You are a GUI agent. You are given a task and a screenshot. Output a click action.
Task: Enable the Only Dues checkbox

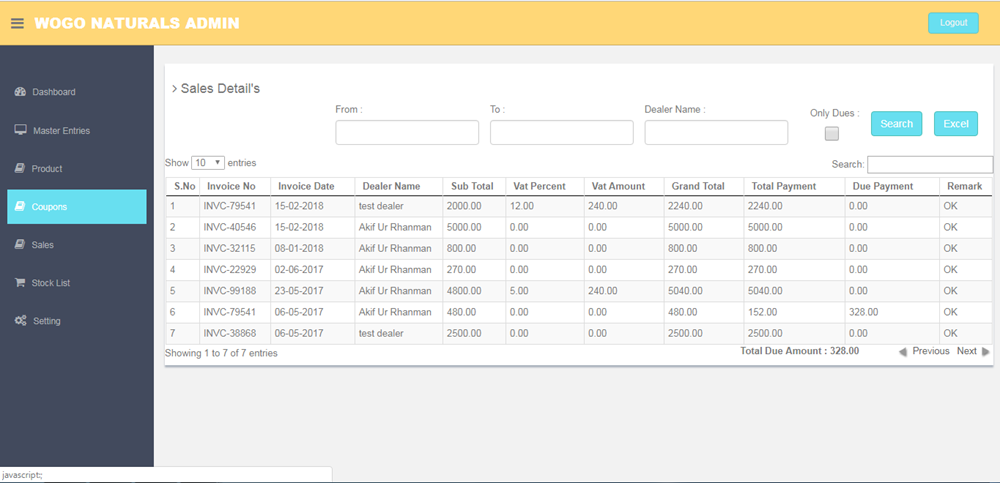[831, 134]
